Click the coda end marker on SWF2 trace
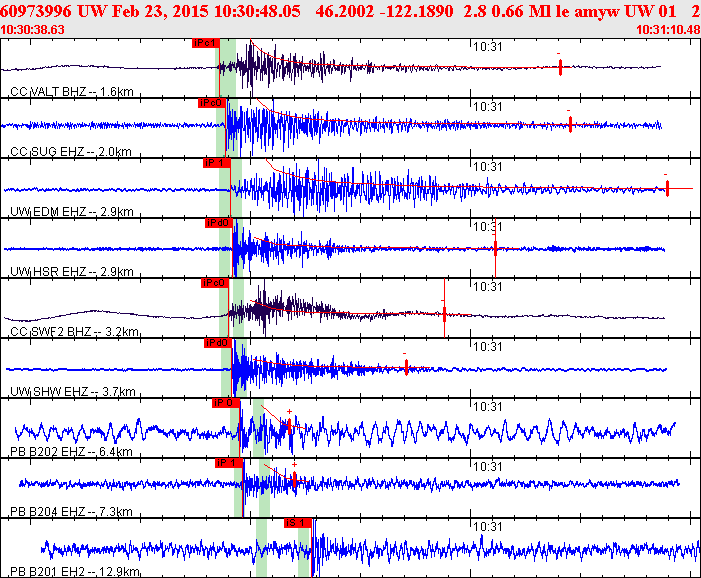The height and width of the screenshot is (578, 701). 444,314
